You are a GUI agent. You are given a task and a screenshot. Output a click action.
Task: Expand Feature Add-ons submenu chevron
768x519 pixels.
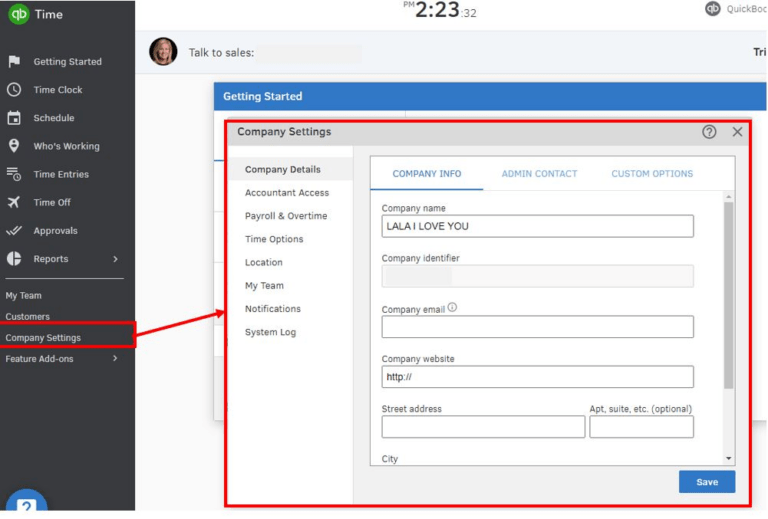click(x=115, y=358)
